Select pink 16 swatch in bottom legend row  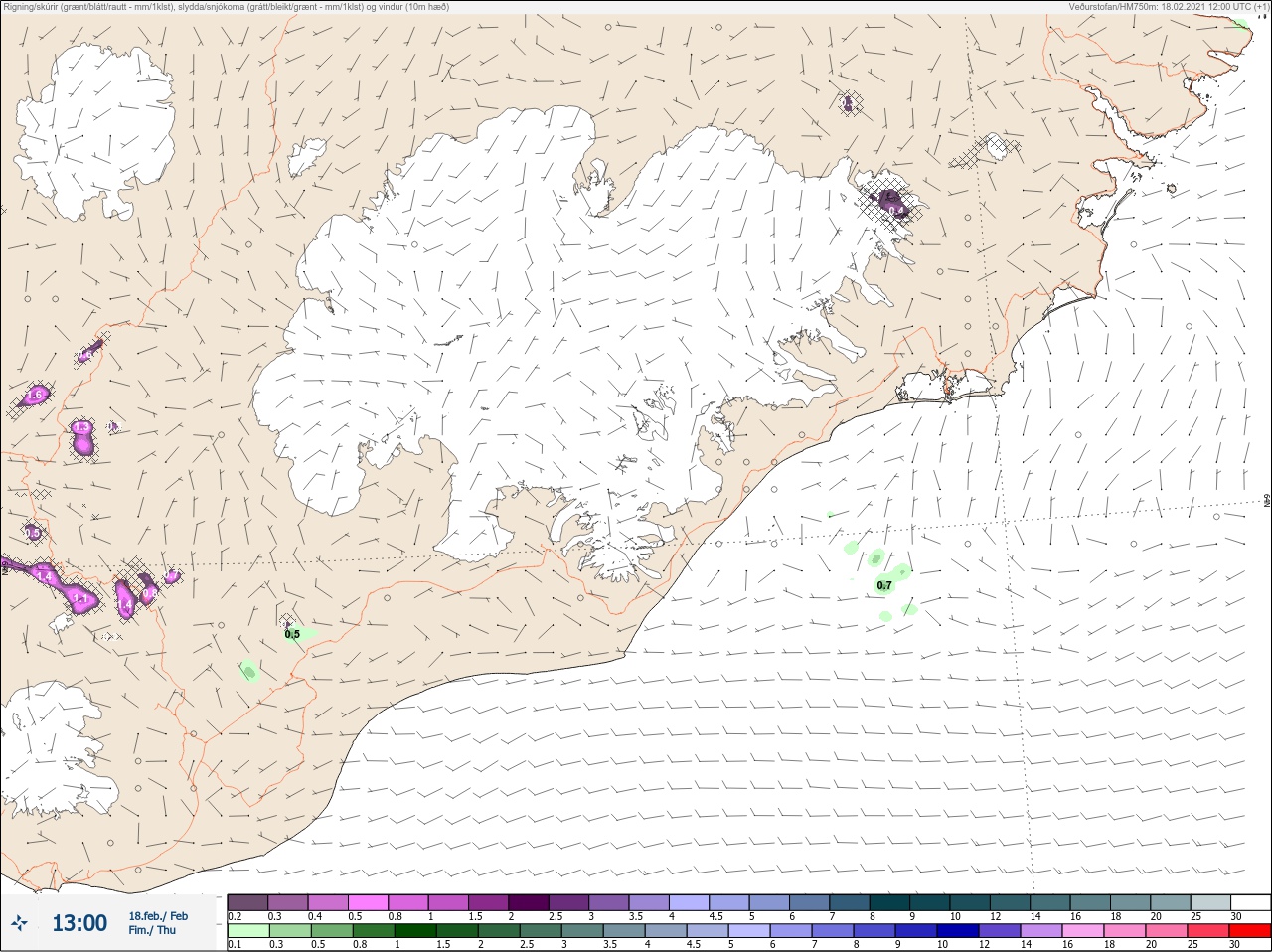coord(1082,931)
